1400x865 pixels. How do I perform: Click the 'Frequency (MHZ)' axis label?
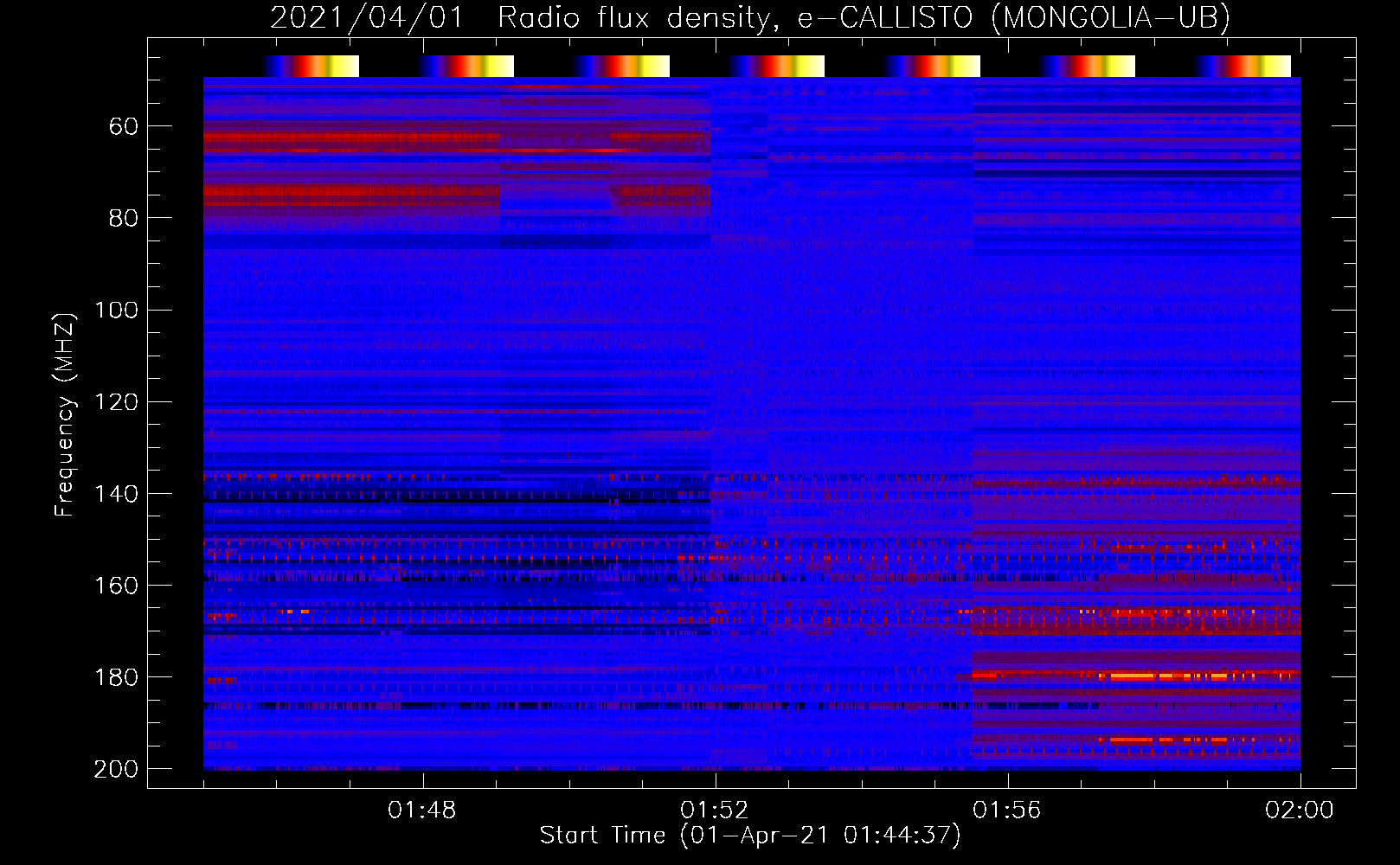tap(64, 414)
